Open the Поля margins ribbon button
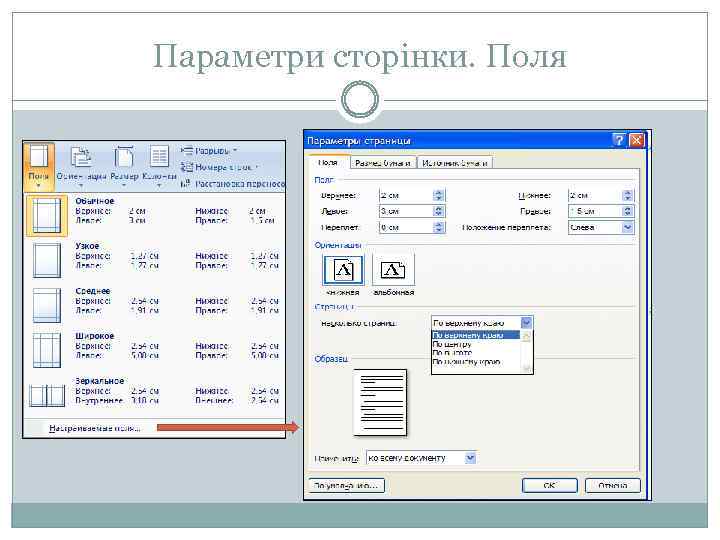720x540 pixels. click(x=39, y=166)
